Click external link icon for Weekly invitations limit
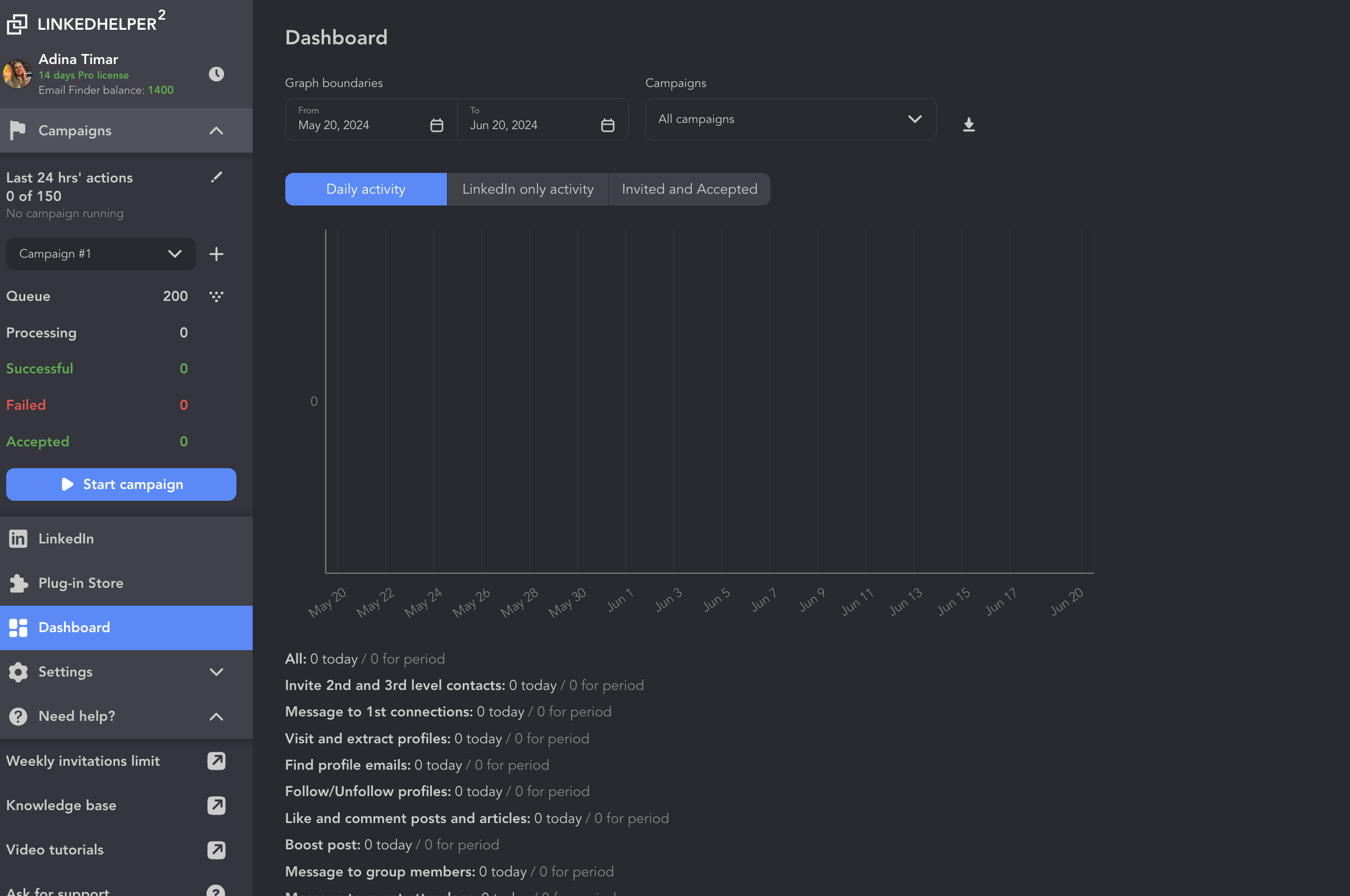Screen dimensions: 1350x896 point(216,761)
